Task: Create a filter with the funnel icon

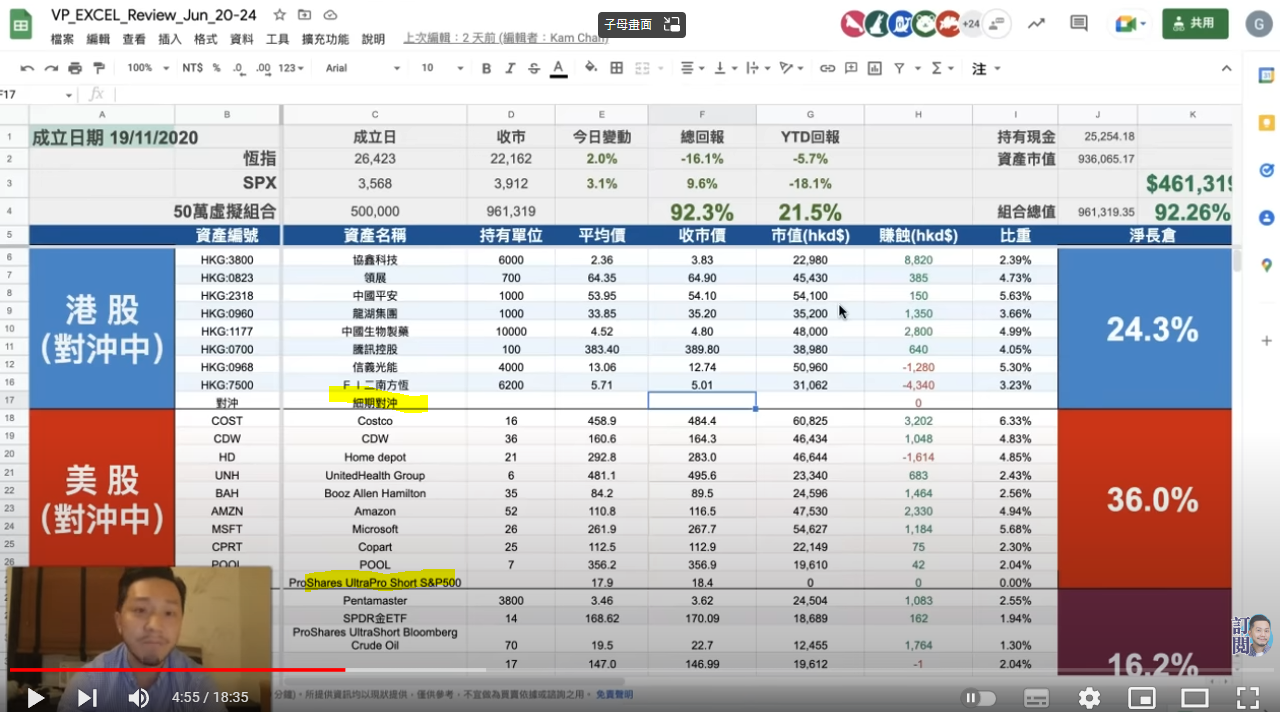Action: tap(899, 68)
